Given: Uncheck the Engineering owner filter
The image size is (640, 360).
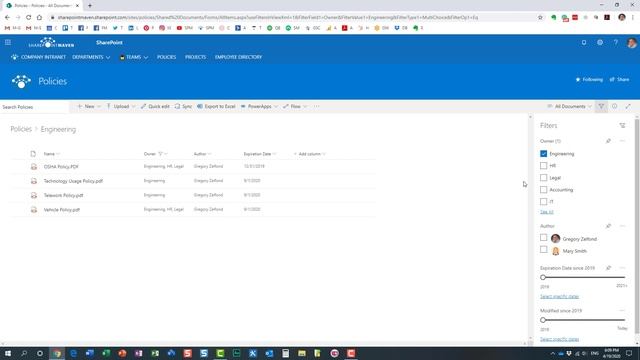Looking at the screenshot, I should point(543,154).
